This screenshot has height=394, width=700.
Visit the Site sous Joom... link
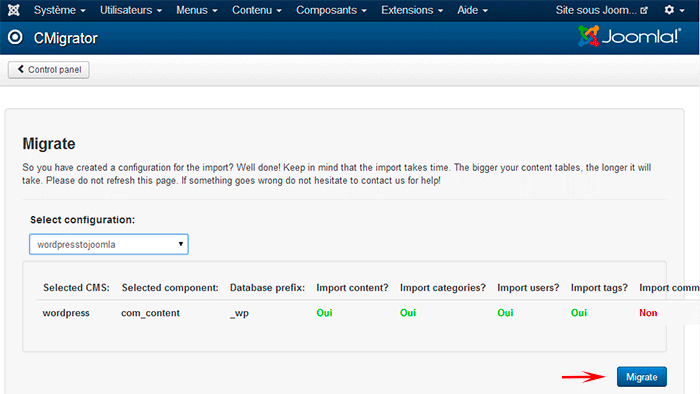click(601, 10)
